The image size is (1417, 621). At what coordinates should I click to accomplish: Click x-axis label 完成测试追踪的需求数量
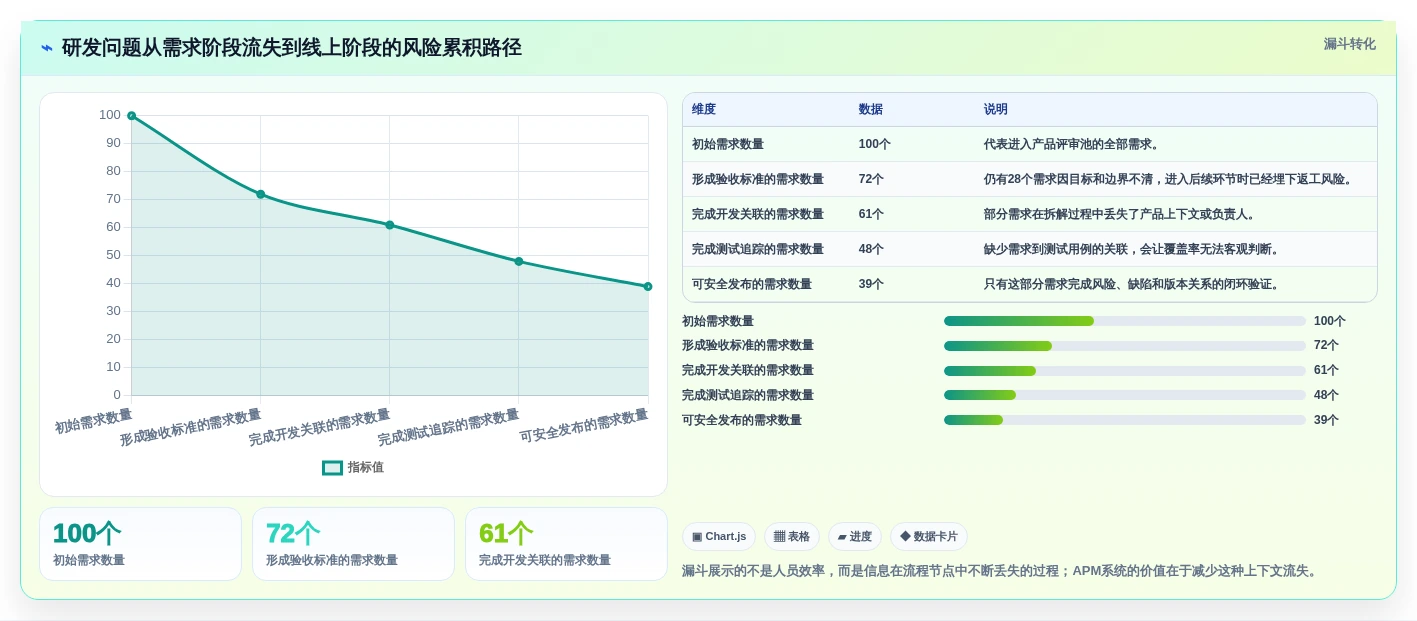pos(448,427)
